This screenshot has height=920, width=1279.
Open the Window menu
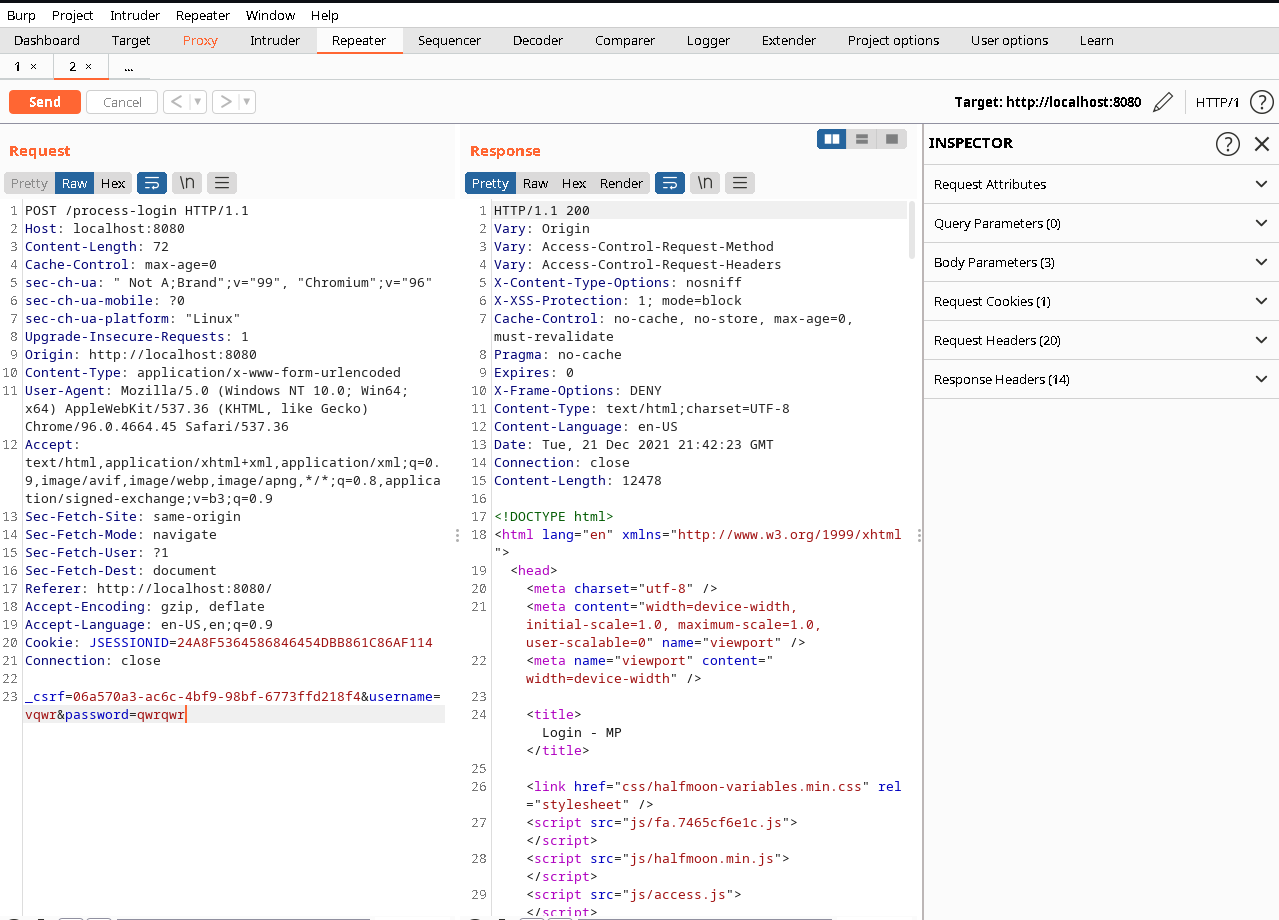pyautogui.click(x=270, y=15)
